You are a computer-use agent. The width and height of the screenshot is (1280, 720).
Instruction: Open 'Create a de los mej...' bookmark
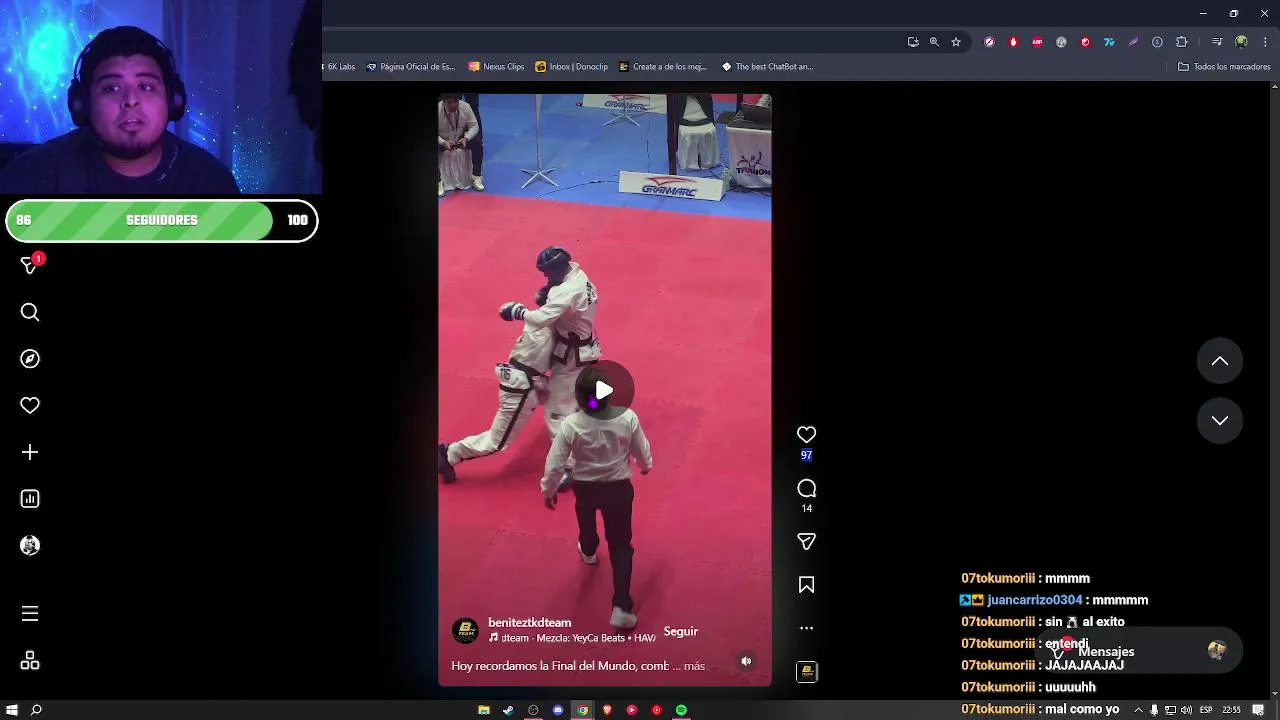pos(663,67)
